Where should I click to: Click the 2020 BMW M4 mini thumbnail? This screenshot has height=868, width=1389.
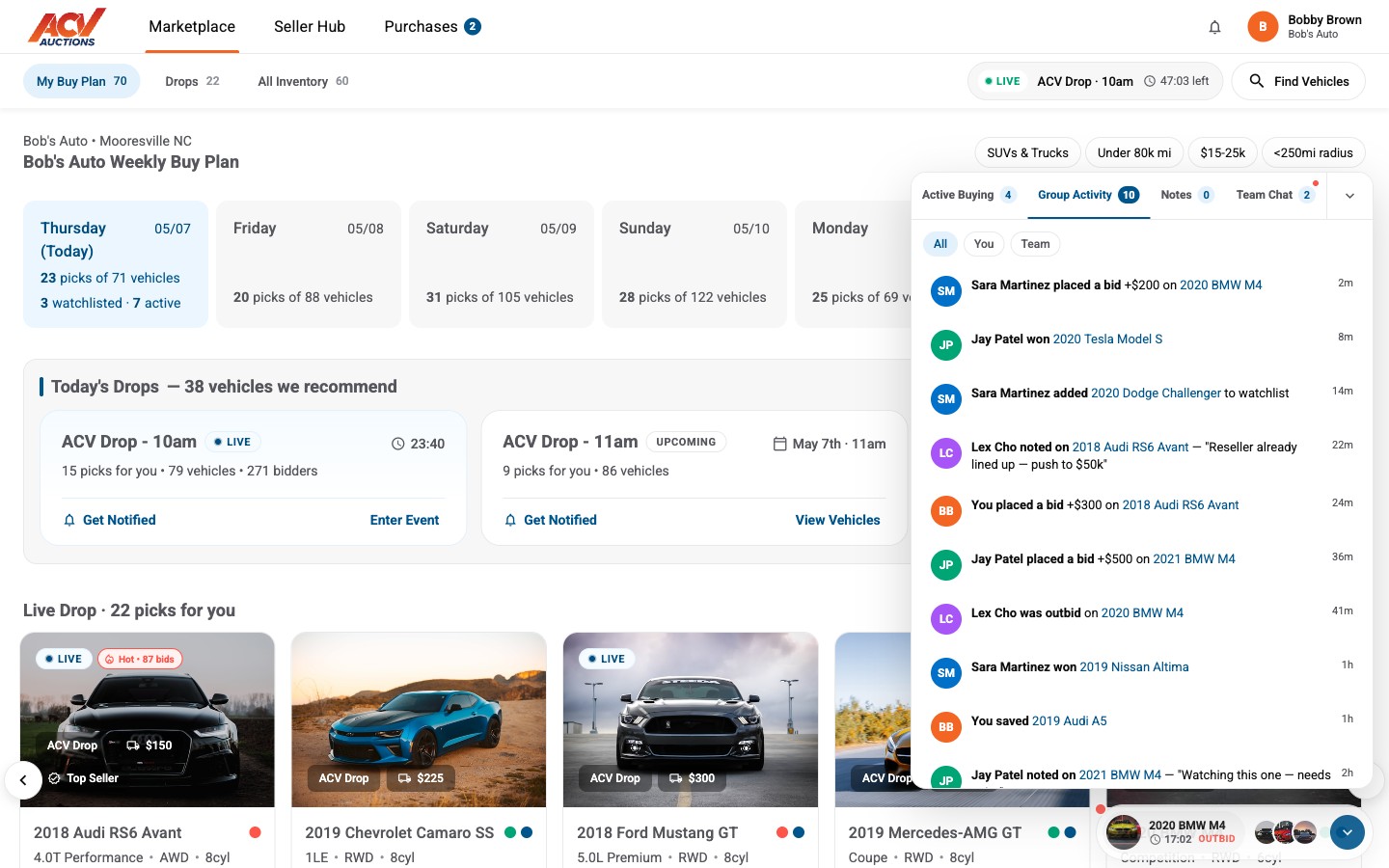tap(1123, 831)
